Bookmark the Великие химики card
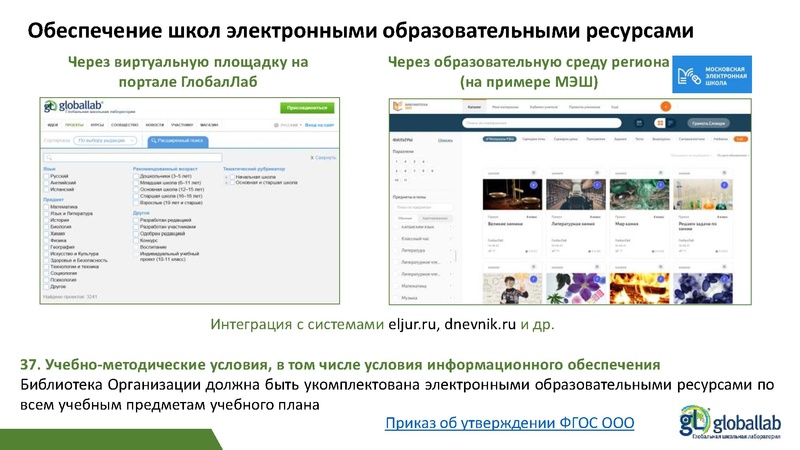The height and width of the screenshot is (450, 800). click(x=534, y=173)
